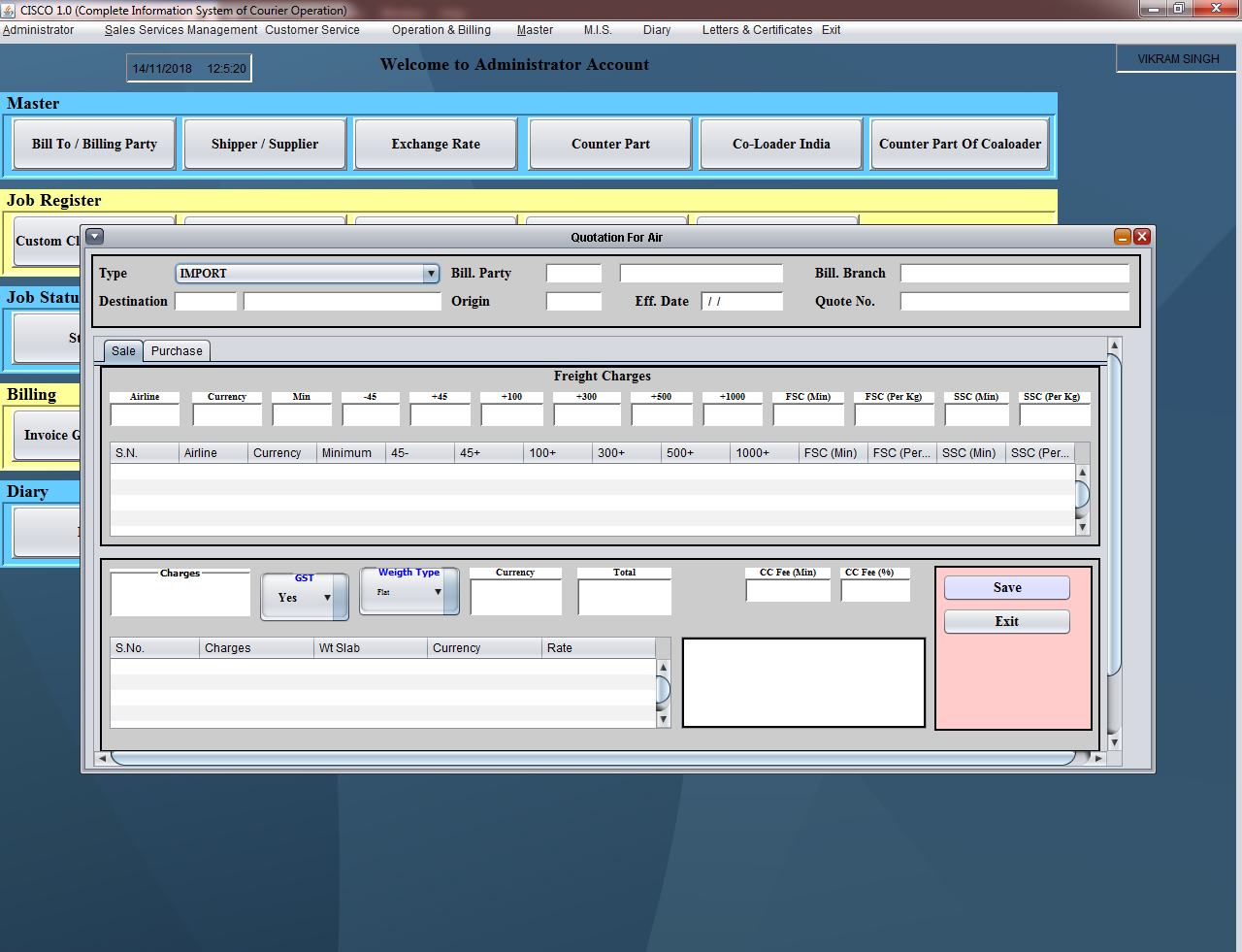Open the Quotation For Air window menu icon
The width and height of the screenshot is (1242, 952).
click(x=94, y=236)
